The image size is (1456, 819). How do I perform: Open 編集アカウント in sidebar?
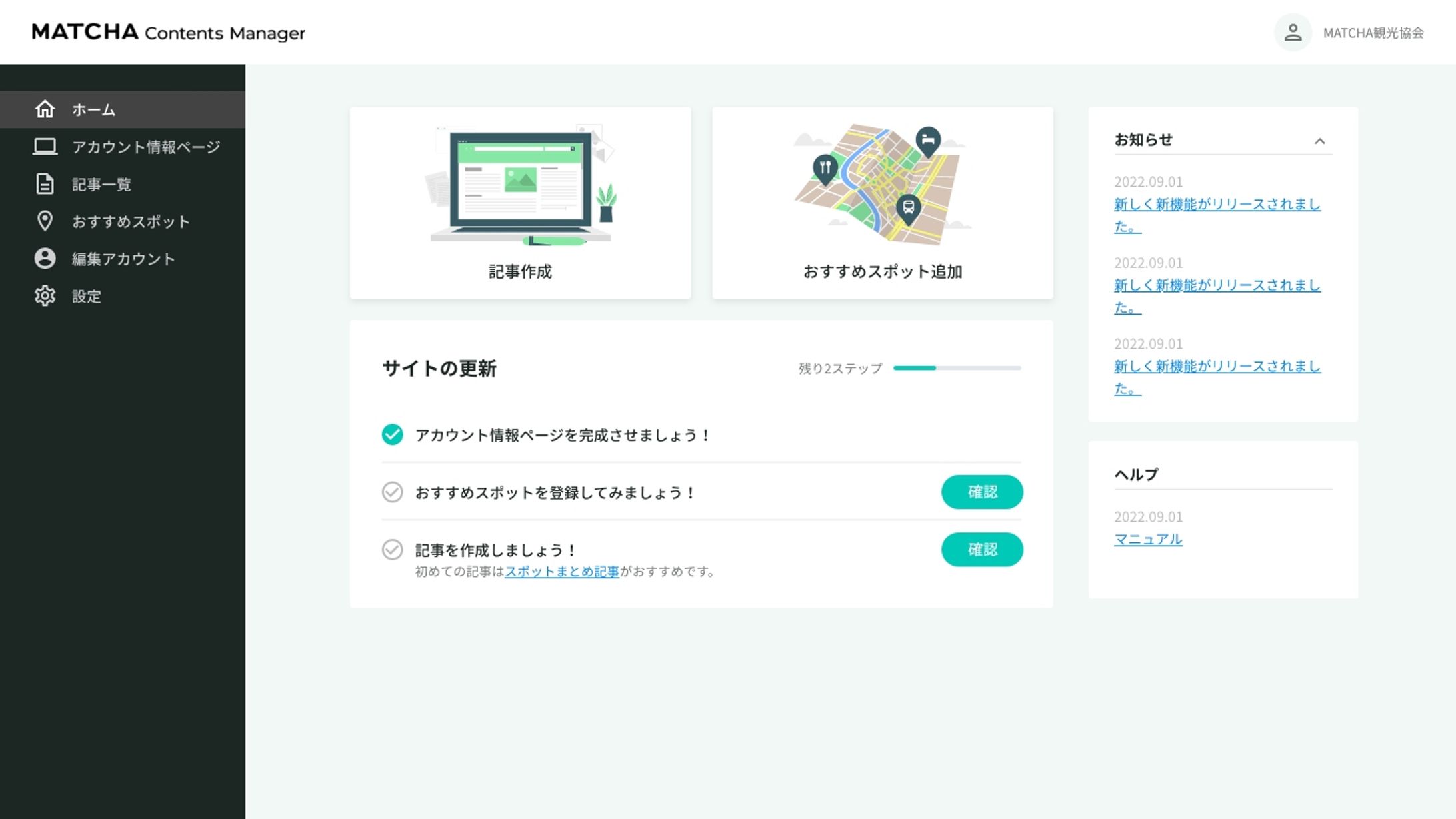(123, 259)
